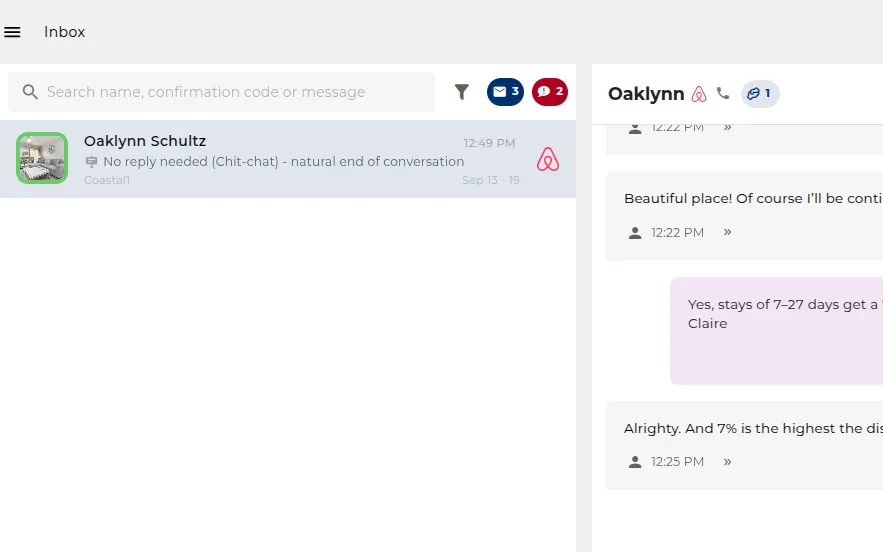
Task: Click the Yes, stays of 7–27 days reply
Action: [x=785, y=305]
